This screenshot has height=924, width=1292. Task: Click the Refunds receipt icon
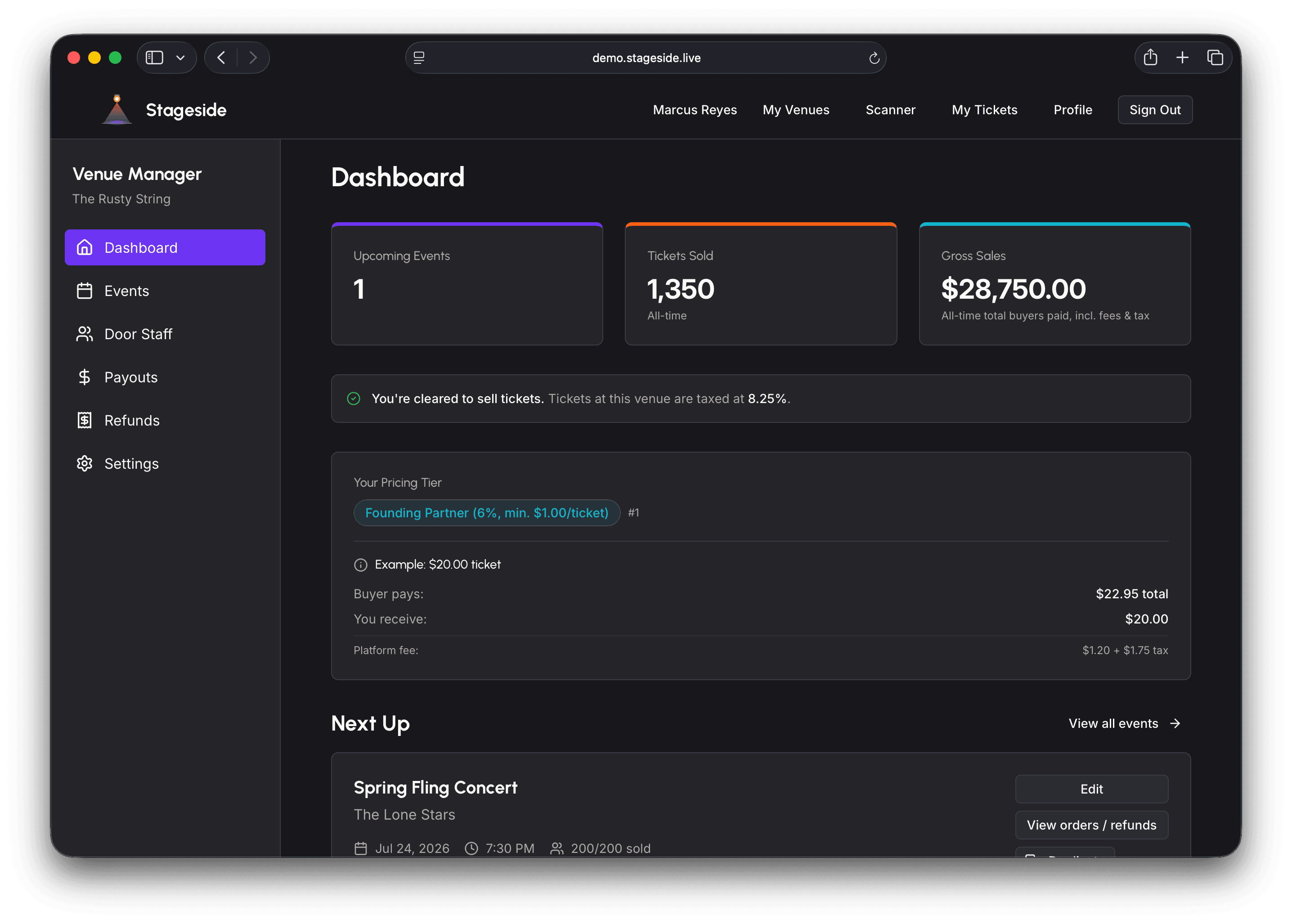pos(84,421)
